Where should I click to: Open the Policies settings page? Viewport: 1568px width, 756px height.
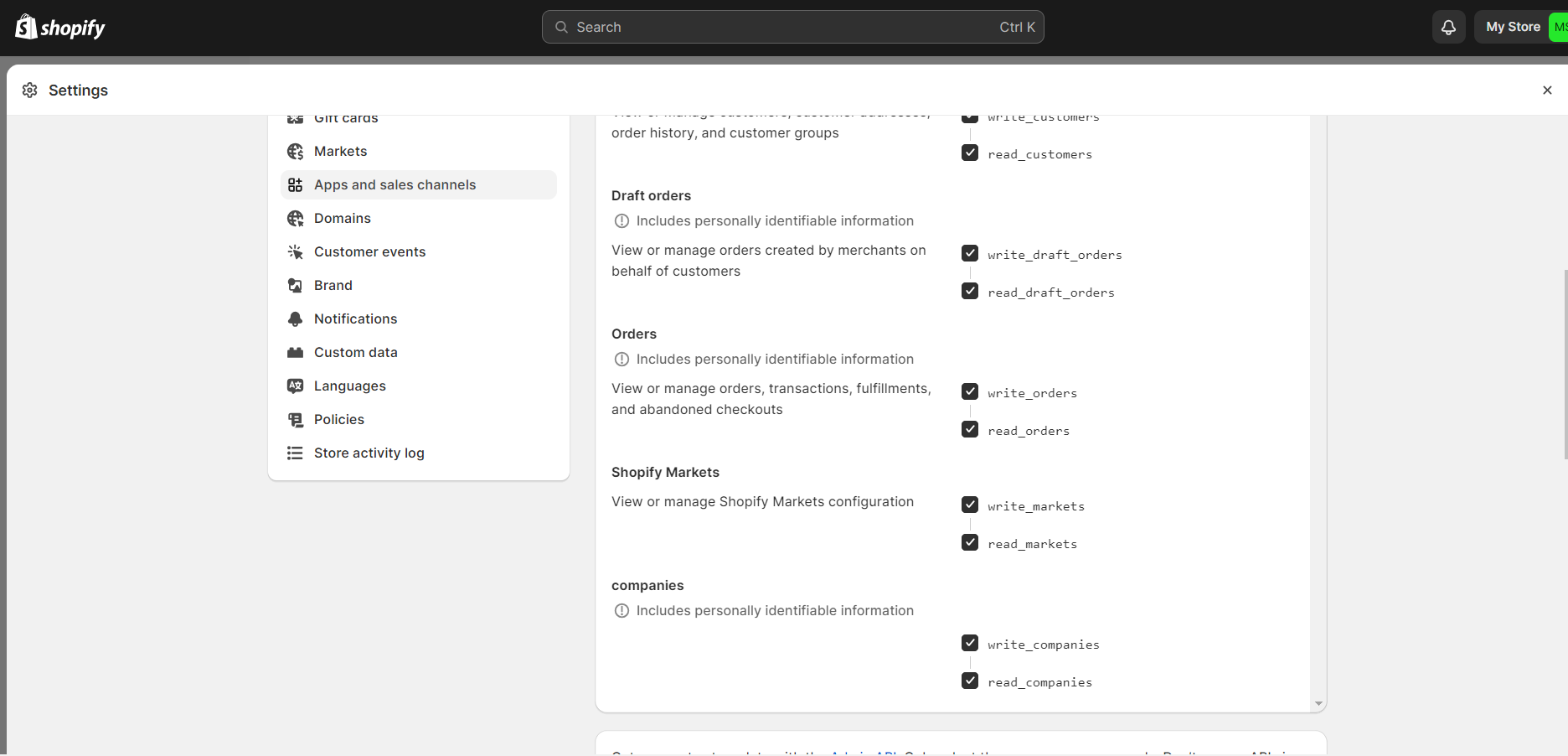[338, 420]
